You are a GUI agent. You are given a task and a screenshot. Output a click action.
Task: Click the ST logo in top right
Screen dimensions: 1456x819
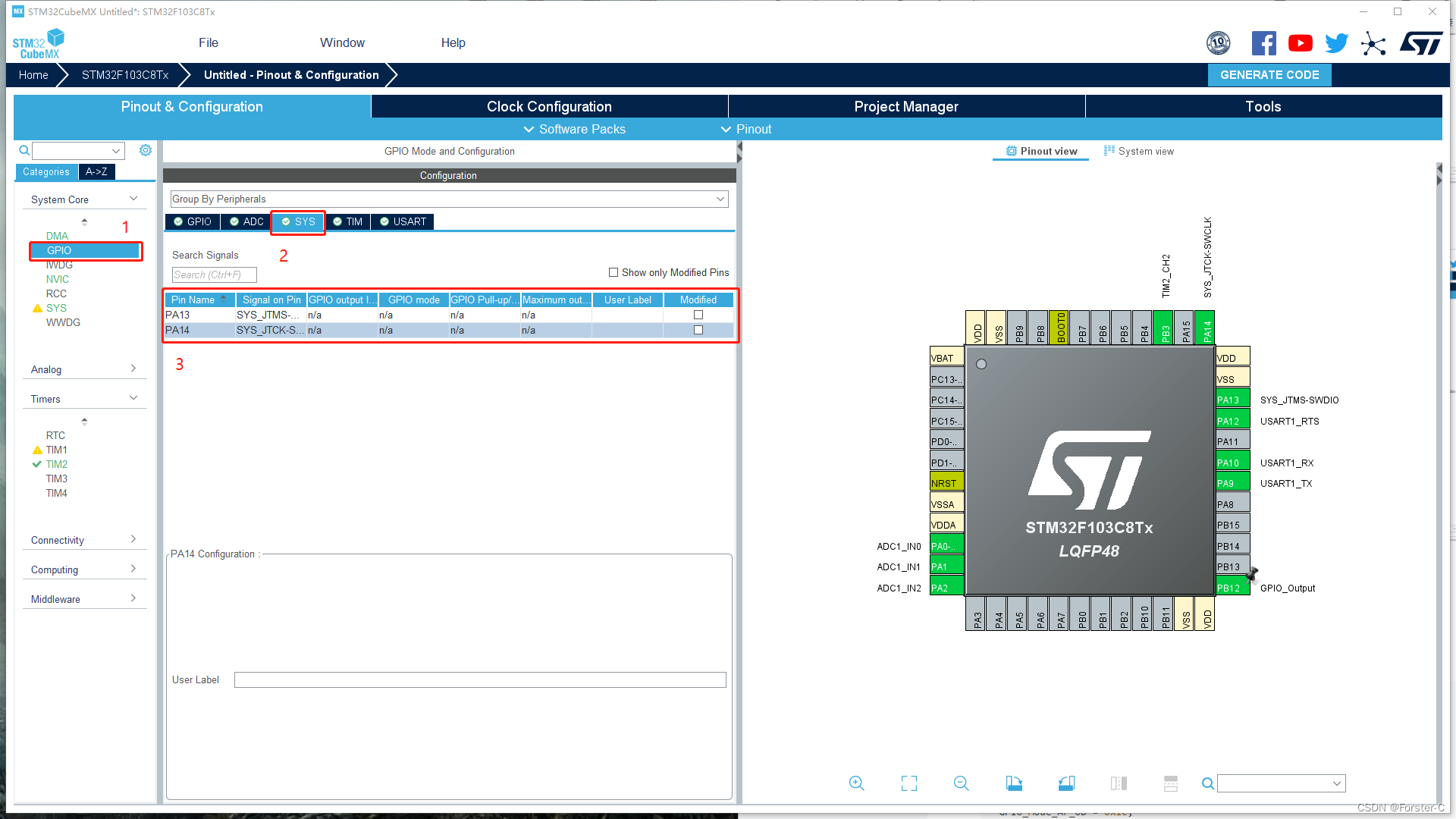pyautogui.click(x=1421, y=43)
